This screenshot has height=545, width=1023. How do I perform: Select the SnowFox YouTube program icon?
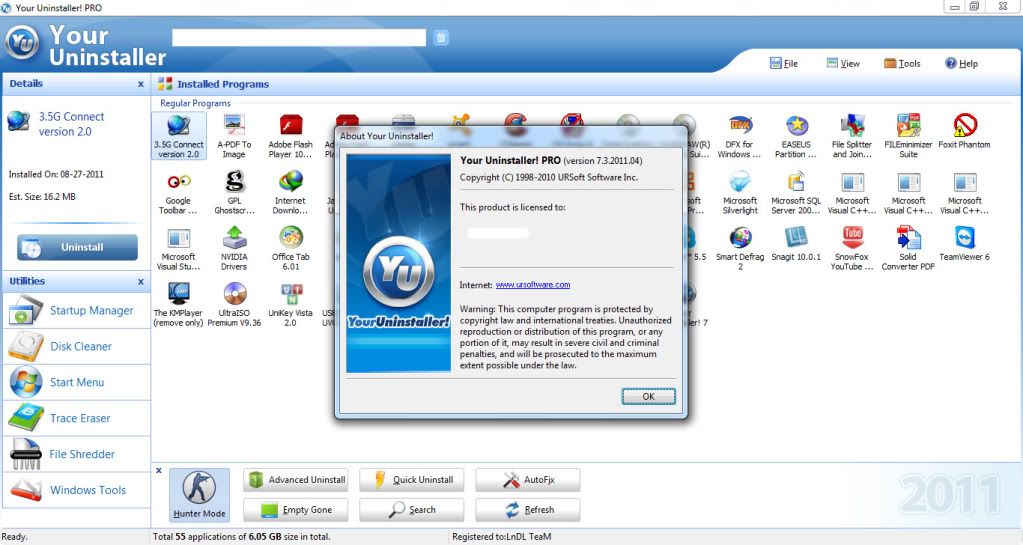coord(852,248)
